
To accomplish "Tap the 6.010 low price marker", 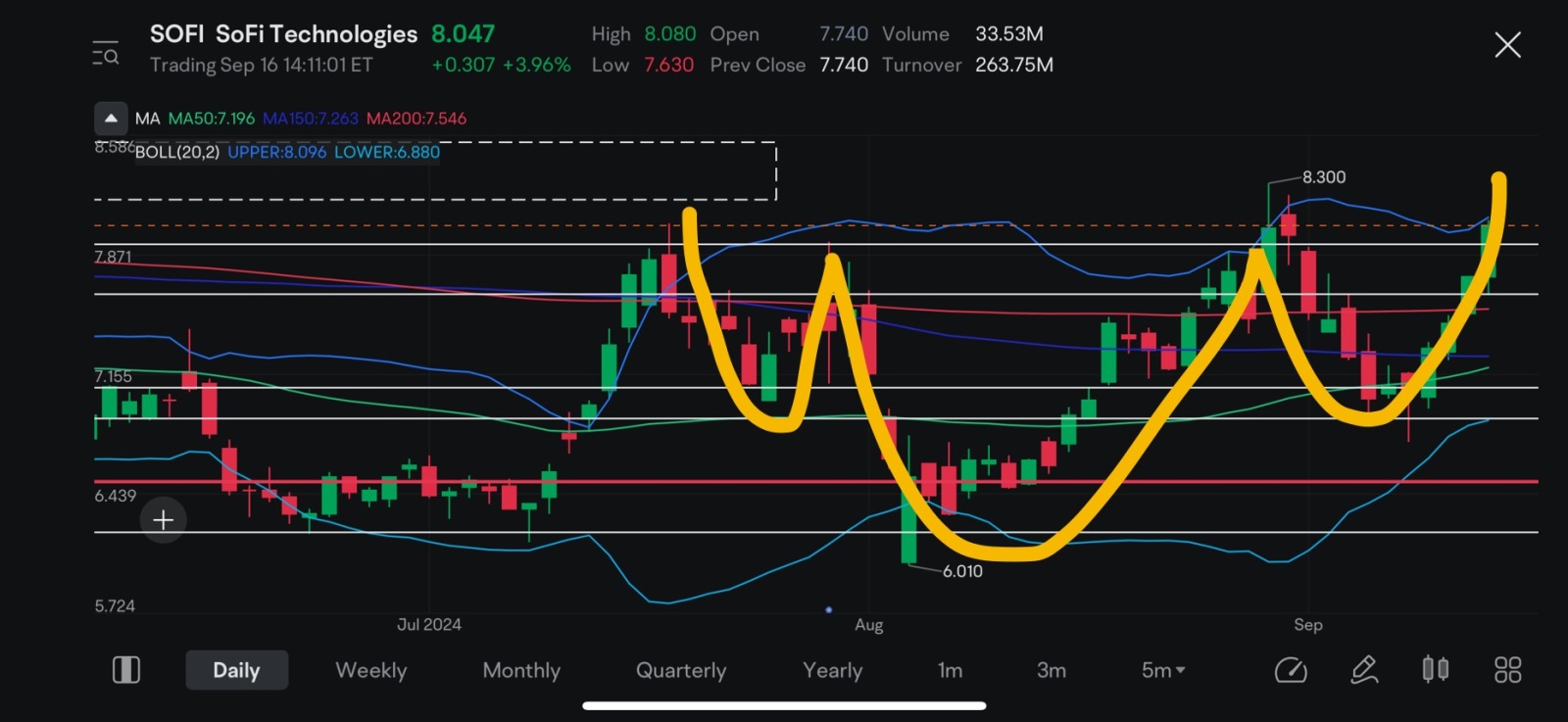I will click(x=962, y=571).
